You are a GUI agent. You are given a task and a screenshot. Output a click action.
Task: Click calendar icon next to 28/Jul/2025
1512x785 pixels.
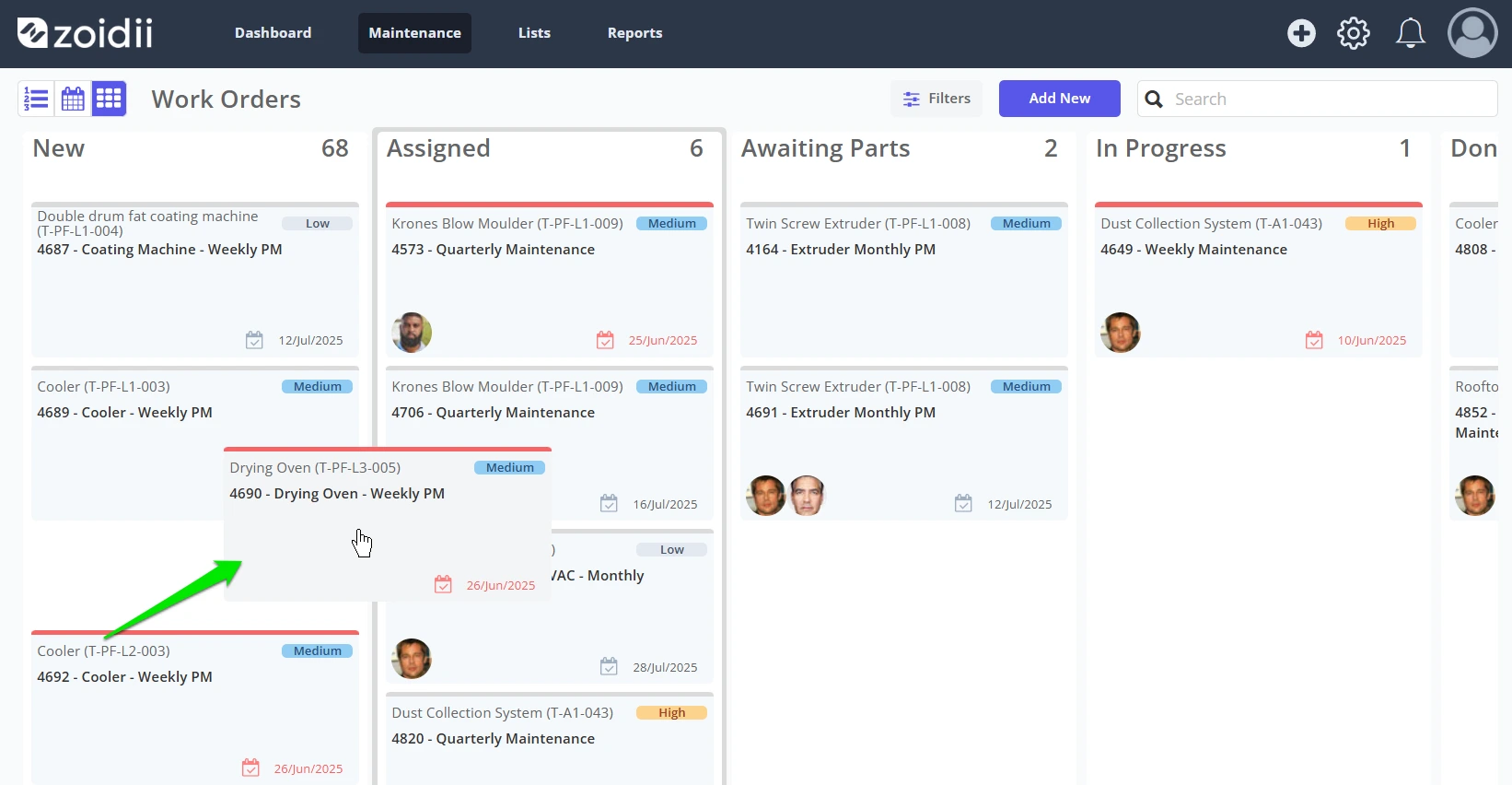(609, 666)
